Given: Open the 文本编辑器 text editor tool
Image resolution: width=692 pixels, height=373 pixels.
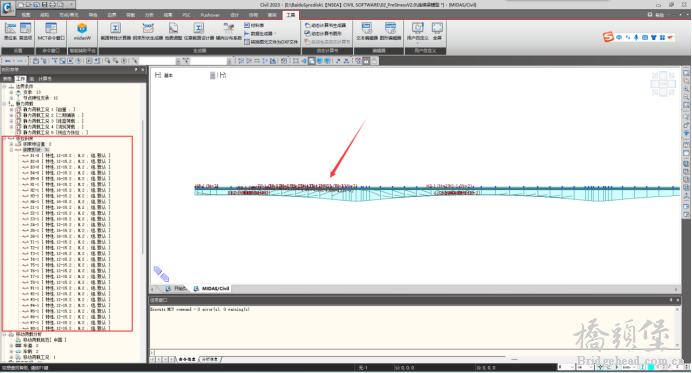Looking at the screenshot, I should (367, 31).
